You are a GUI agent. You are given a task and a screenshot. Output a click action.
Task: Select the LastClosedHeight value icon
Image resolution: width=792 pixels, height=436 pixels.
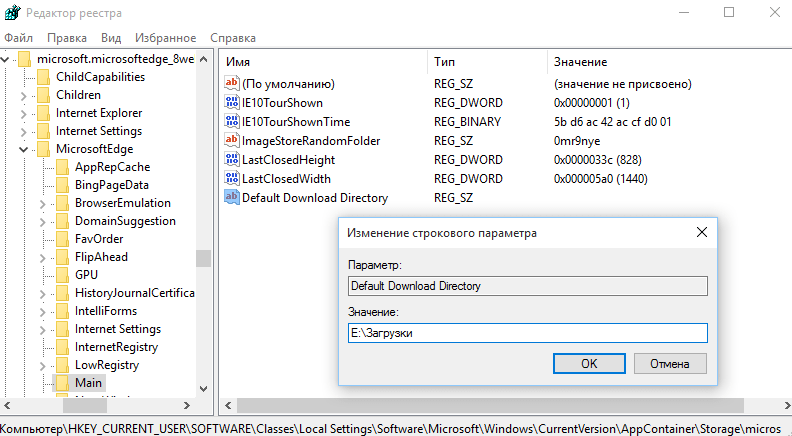click(232, 160)
